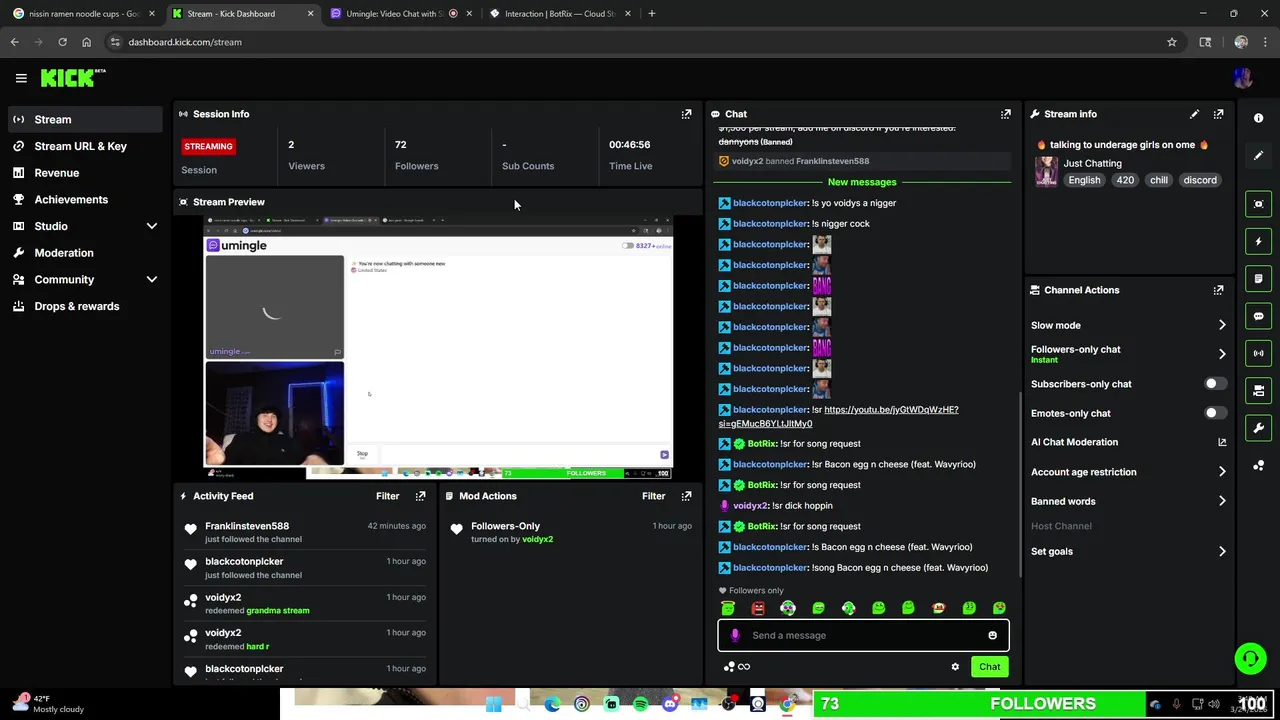Switch to the Umingle Video Chat tab

pyautogui.click(x=400, y=14)
